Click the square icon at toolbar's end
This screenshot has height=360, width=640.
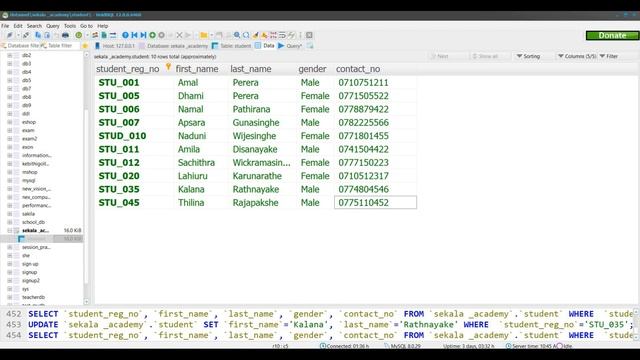[309, 36]
